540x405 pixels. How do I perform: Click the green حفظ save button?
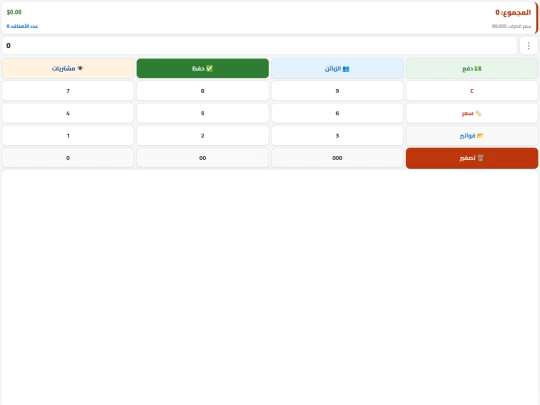click(x=202, y=68)
